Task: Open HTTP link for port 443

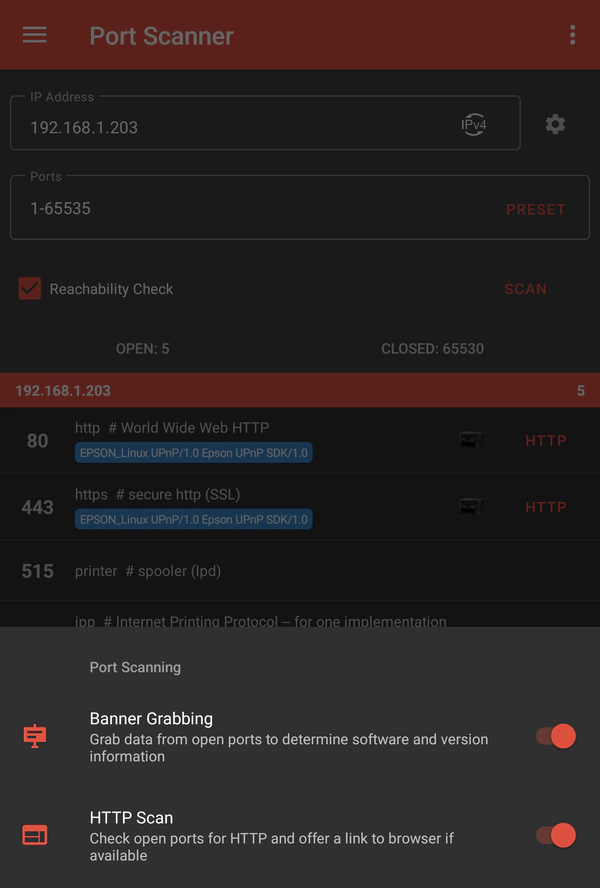Action: click(x=546, y=507)
